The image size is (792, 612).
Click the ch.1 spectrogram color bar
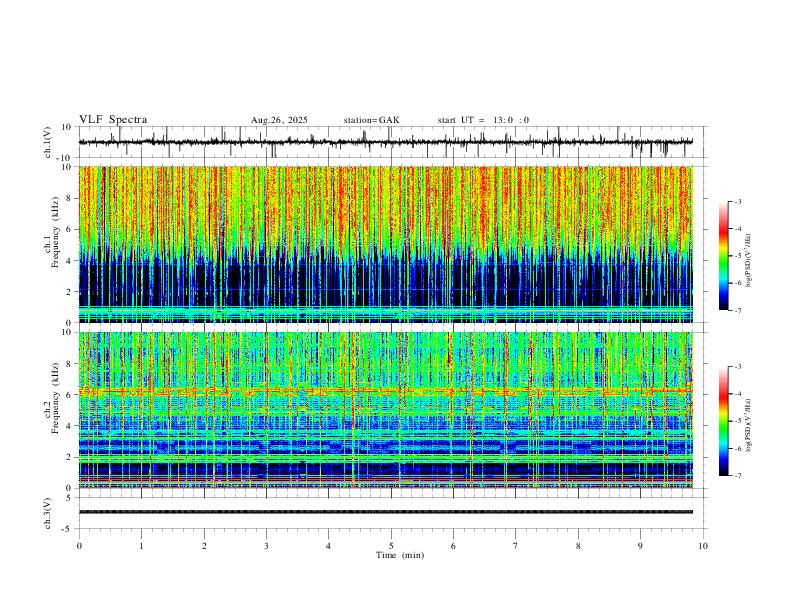point(724,256)
